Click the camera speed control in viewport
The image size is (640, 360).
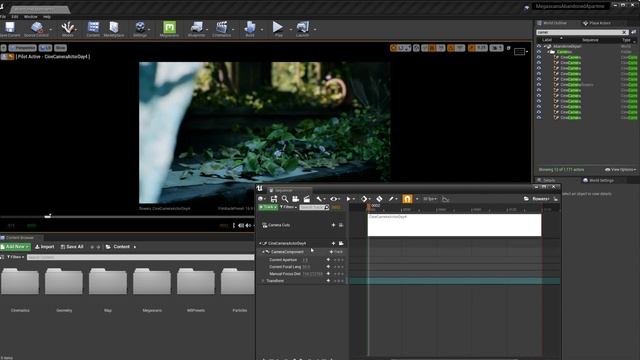(496, 48)
